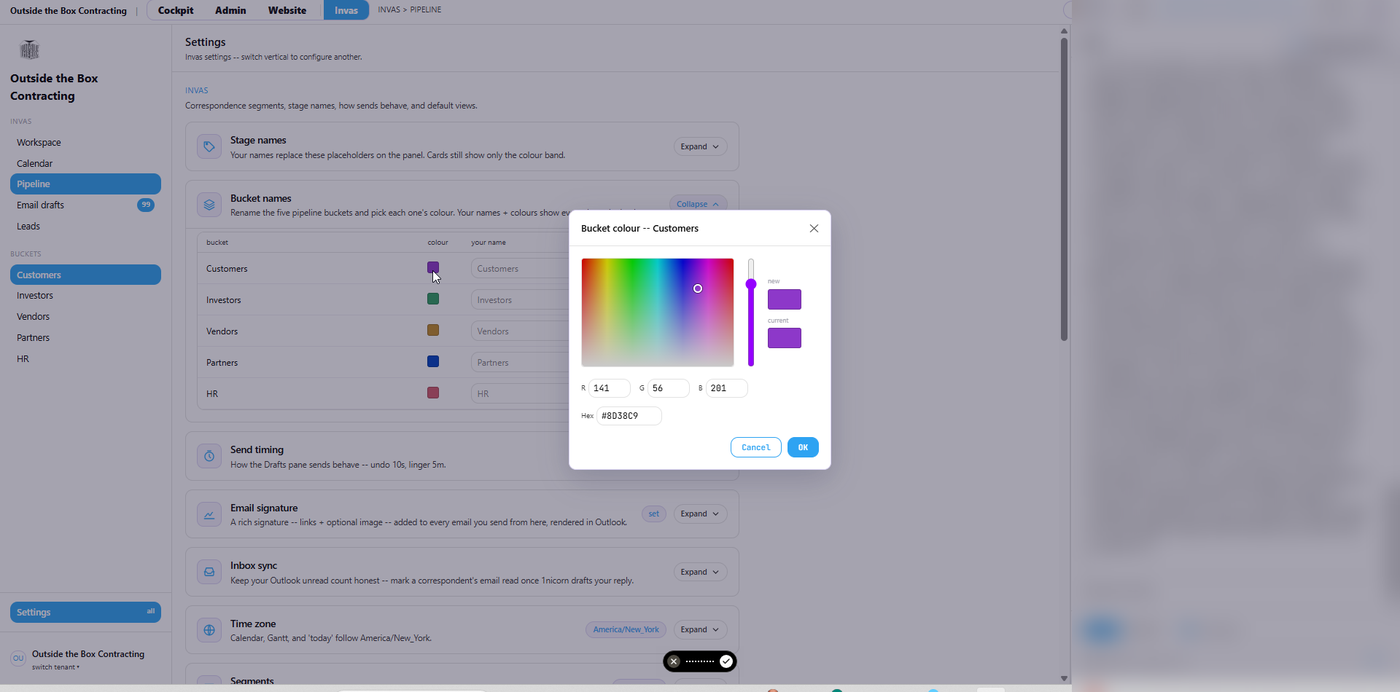
Task: Click the Time zone globe icon
Action: coord(209,630)
